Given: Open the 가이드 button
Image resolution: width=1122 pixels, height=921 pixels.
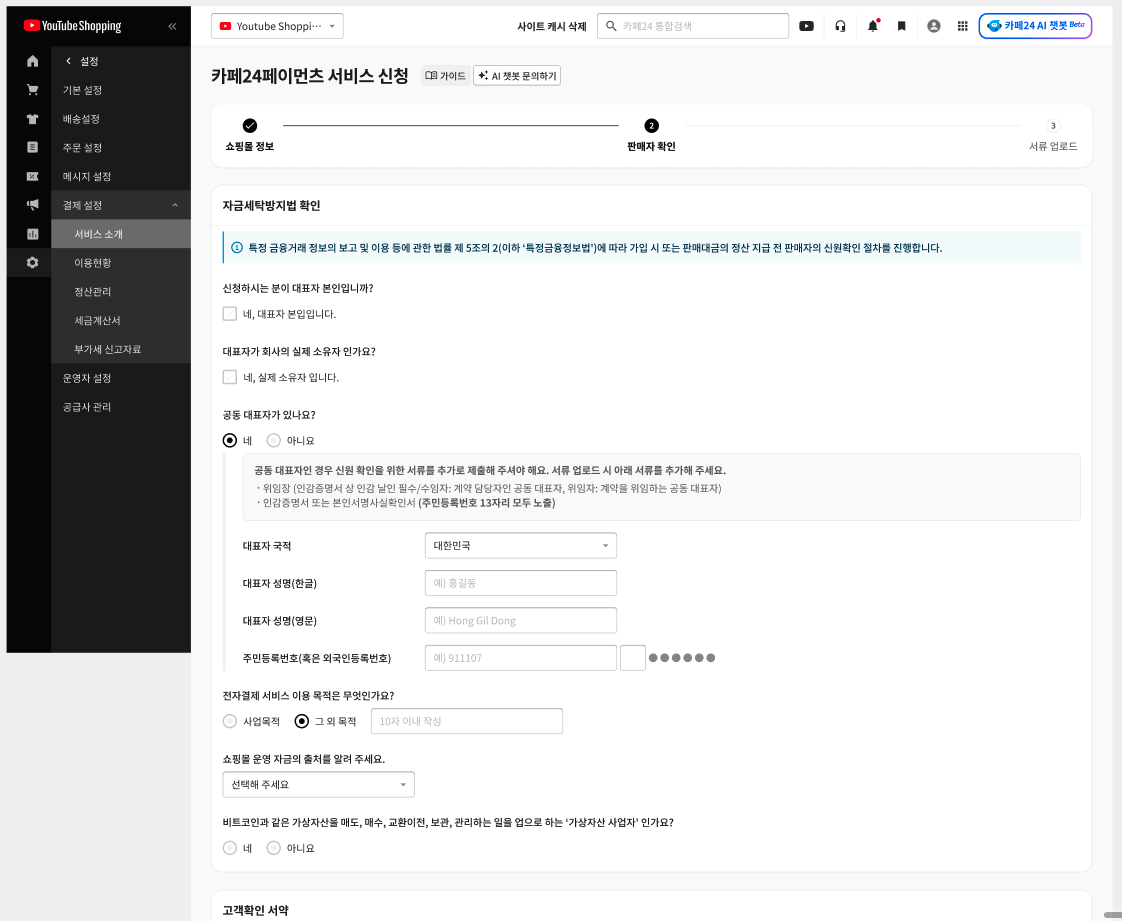Looking at the screenshot, I should (445, 75).
